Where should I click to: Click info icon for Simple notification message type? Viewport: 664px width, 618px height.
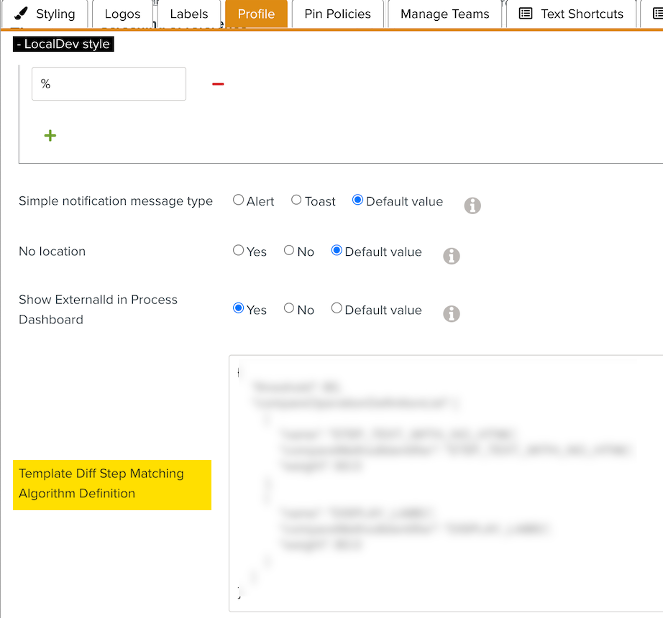click(472, 205)
